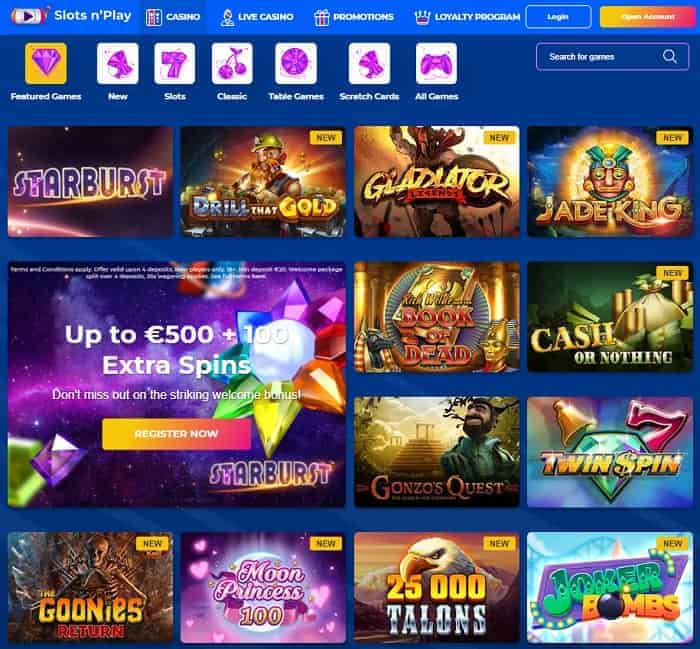Screen dimensions: 700x649
Task: Open the Scratch Cards category icon
Action: click(x=369, y=63)
